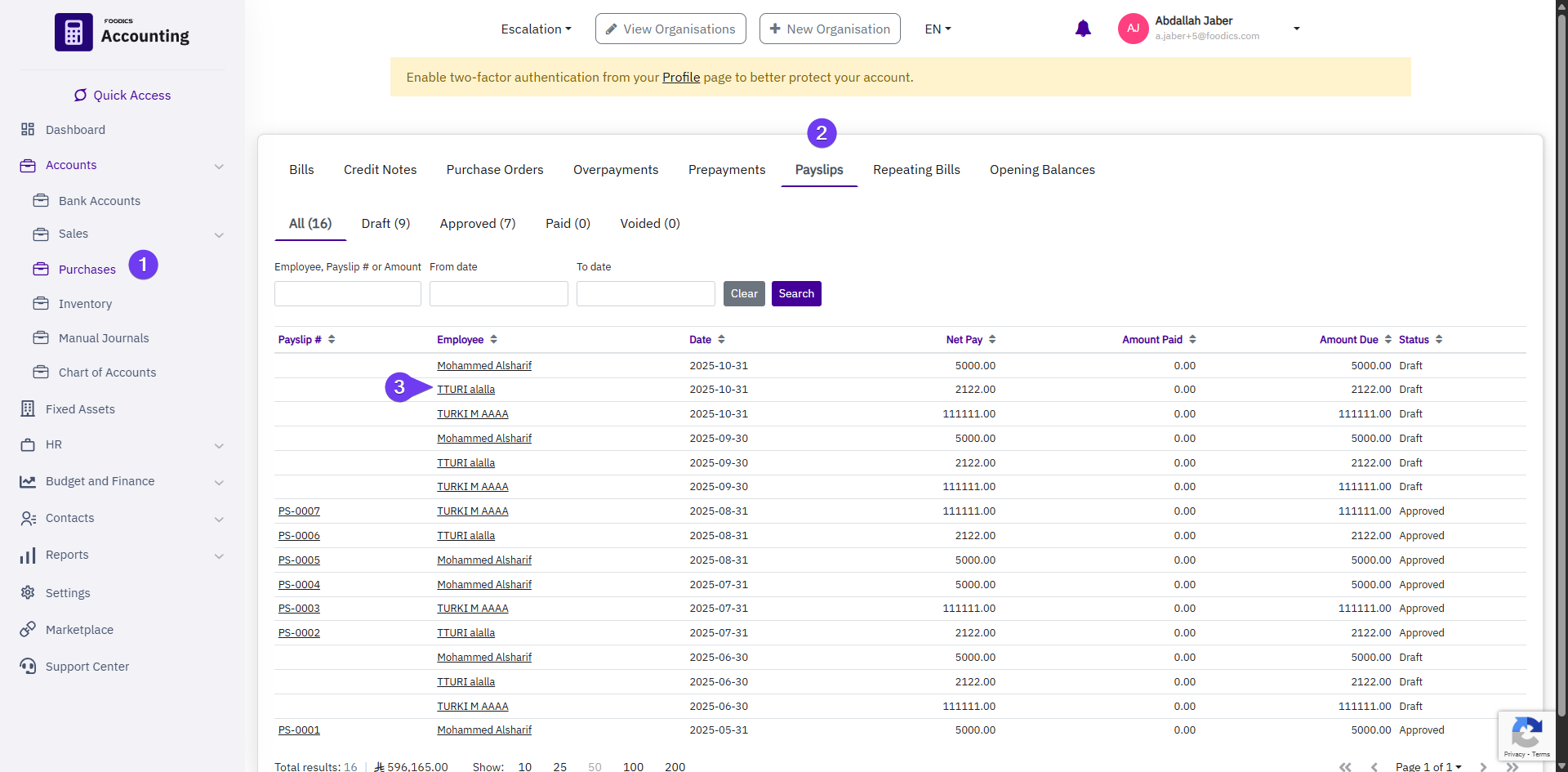
Task: Open the Dashboard grid icon
Action: click(x=28, y=129)
